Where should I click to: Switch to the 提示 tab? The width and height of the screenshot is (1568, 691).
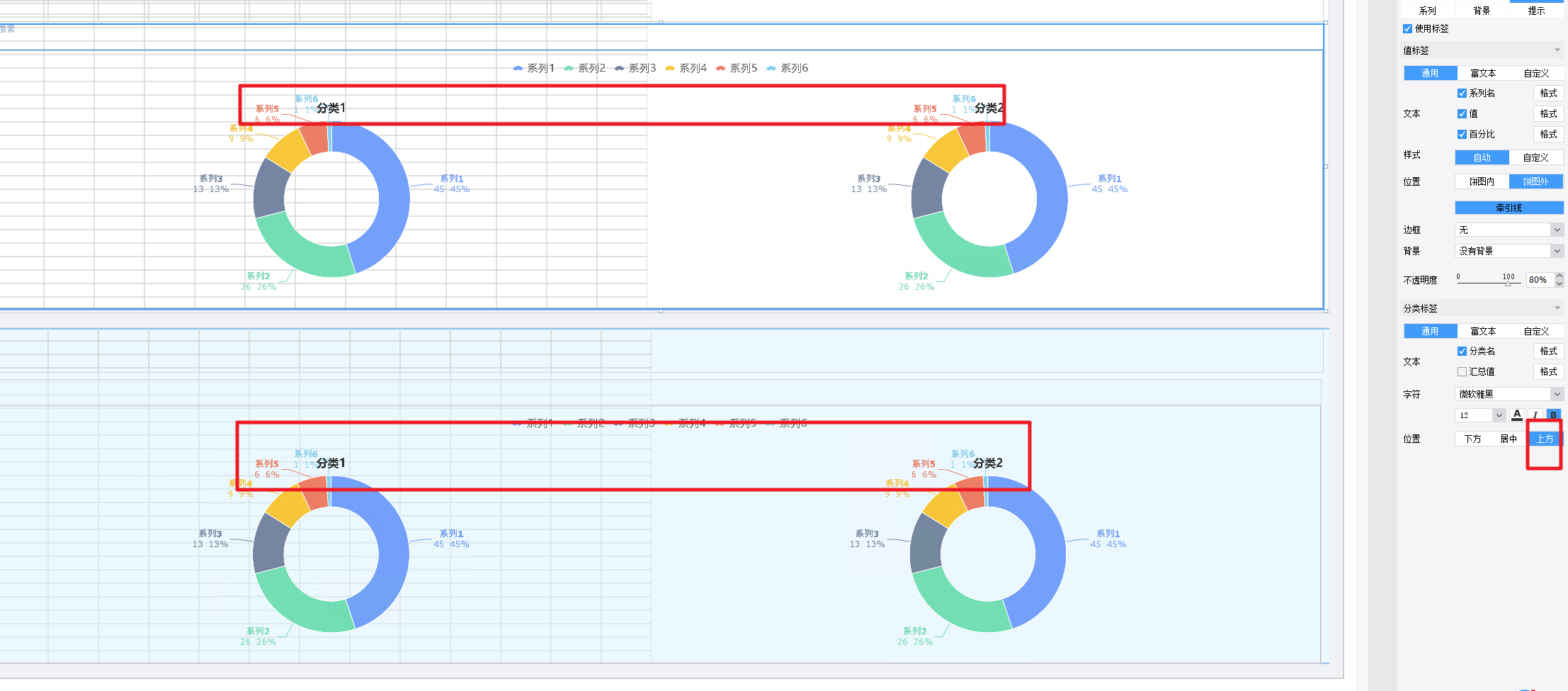(x=1536, y=11)
